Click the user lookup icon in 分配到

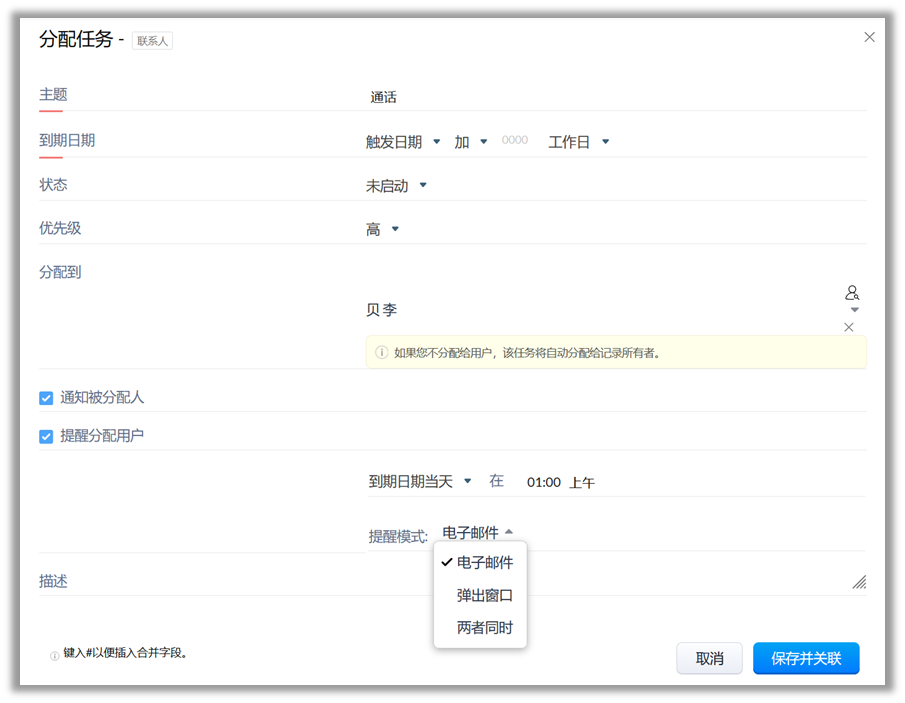click(x=852, y=293)
